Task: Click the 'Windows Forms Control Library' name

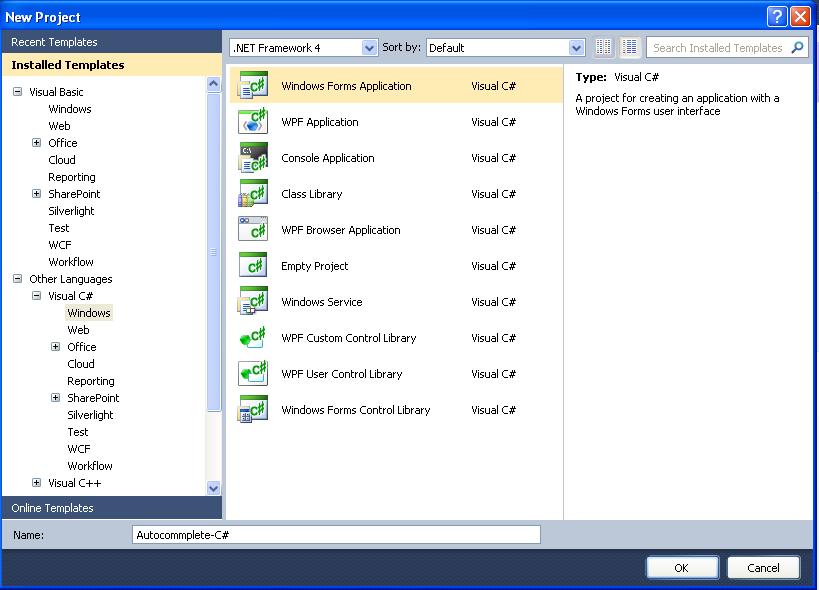Action: pyautogui.click(x=355, y=410)
